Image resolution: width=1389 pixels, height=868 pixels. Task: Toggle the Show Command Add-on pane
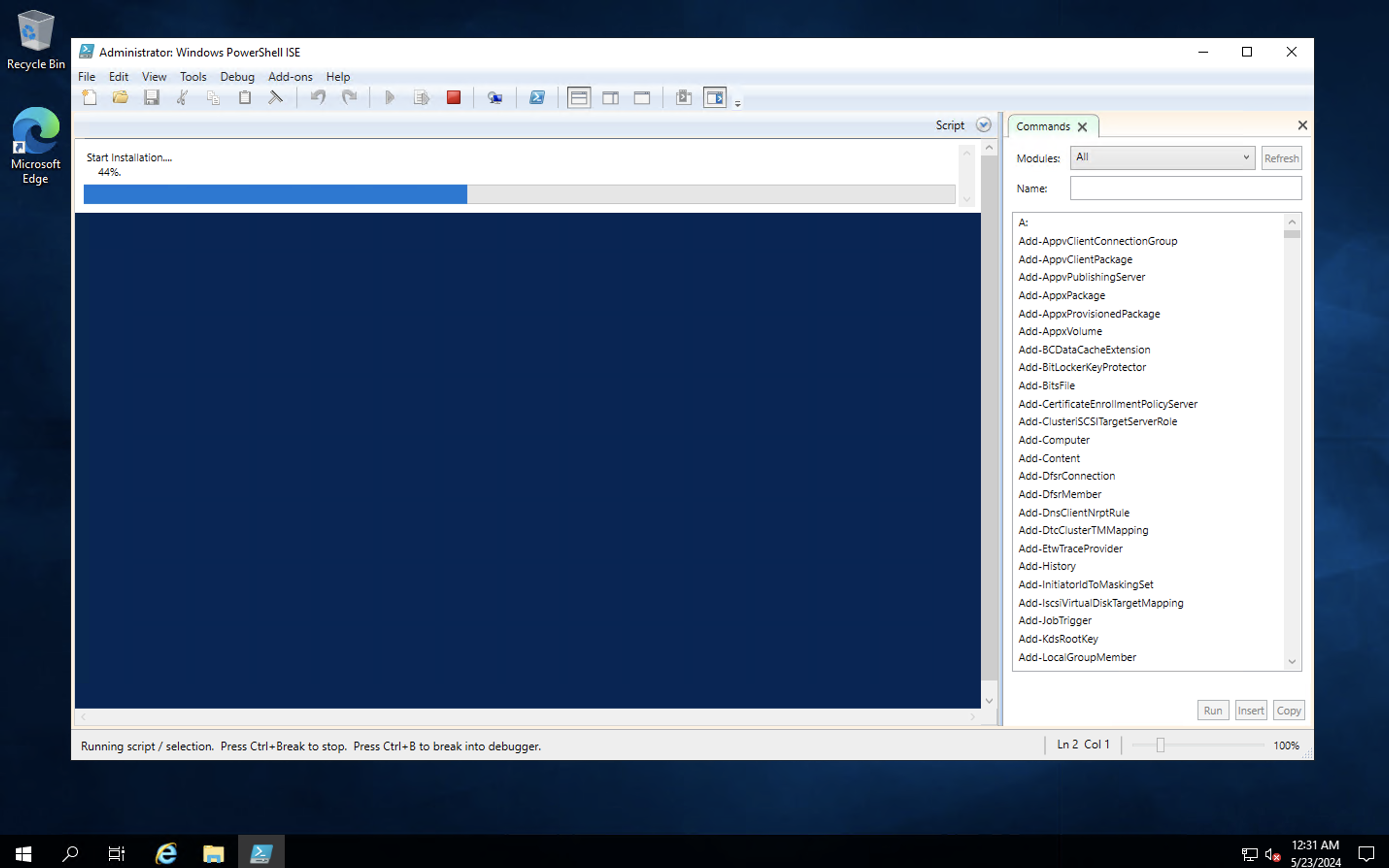pos(715,98)
